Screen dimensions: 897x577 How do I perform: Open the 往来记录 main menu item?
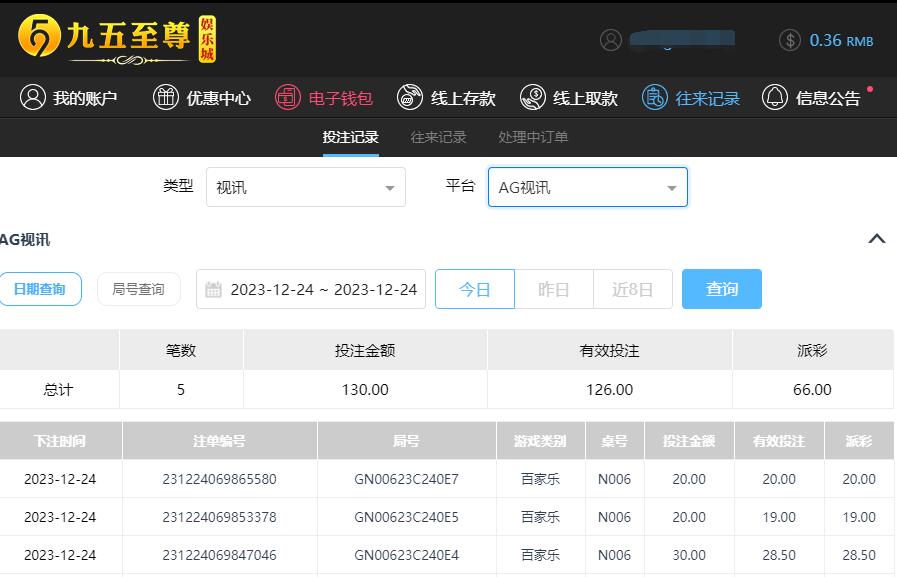coord(691,98)
